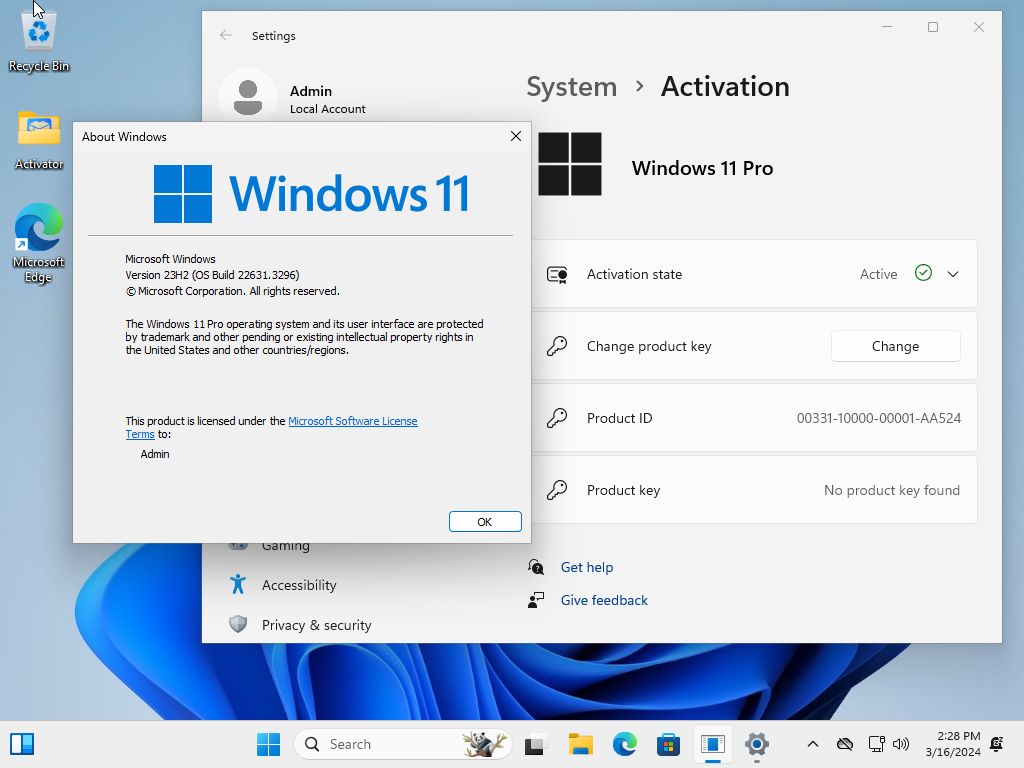The height and width of the screenshot is (768, 1024).
Task: Open Microsoft Store from taskbar
Action: (x=668, y=744)
